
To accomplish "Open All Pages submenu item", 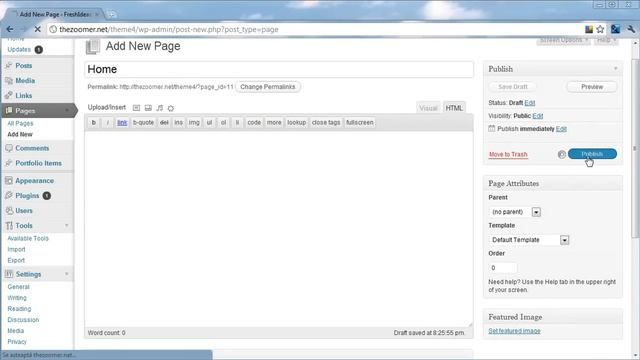I will coord(20,123).
